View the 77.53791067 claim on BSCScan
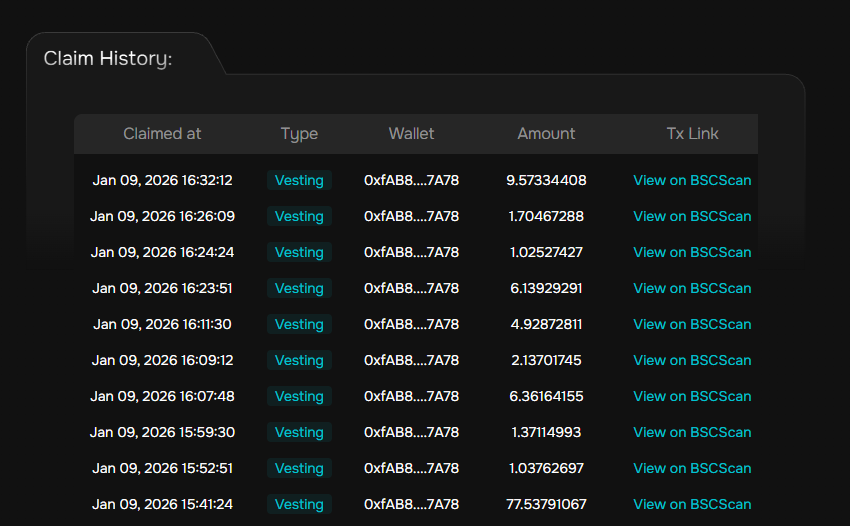 [x=692, y=505]
